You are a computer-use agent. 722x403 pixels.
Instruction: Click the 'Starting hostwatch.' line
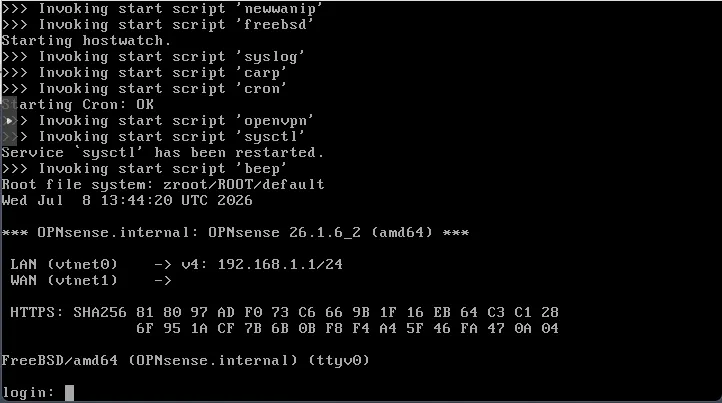[87, 41]
